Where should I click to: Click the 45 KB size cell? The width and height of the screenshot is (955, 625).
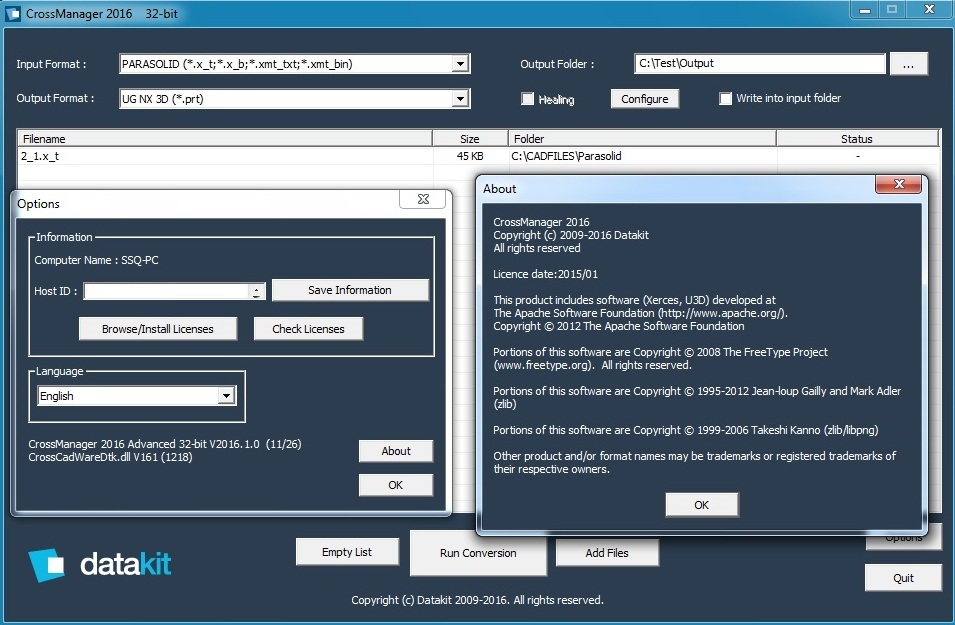[470, 157]
